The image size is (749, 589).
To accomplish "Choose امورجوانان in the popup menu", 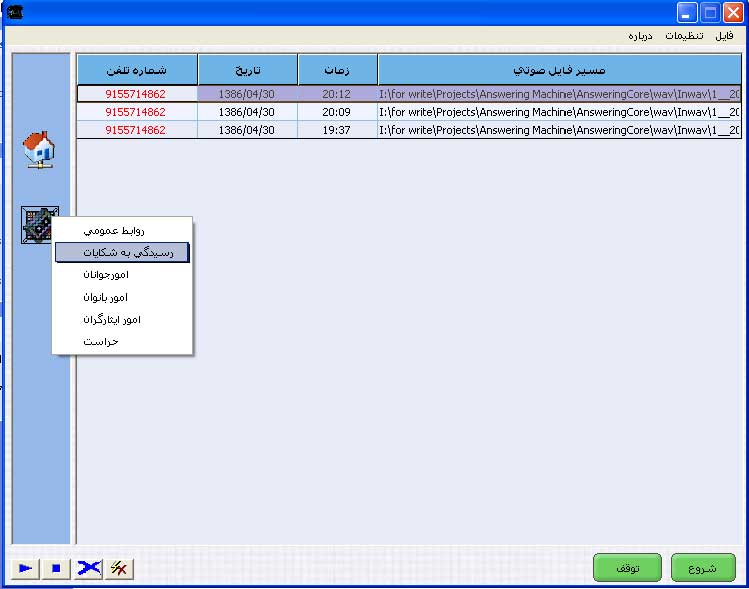I will 122,275.
